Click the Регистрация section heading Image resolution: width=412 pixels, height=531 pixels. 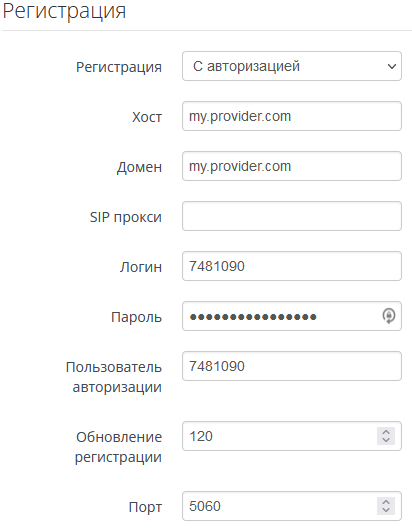[x=64, y=11]
